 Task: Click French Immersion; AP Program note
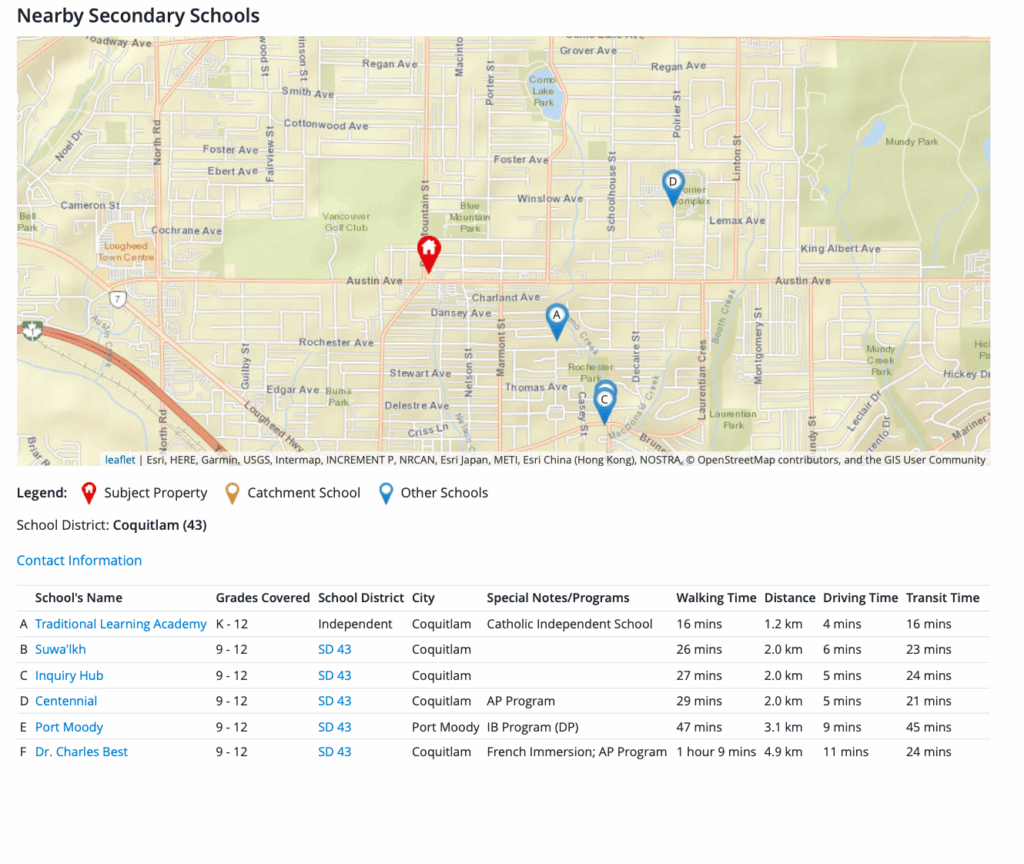pos(577,752)
